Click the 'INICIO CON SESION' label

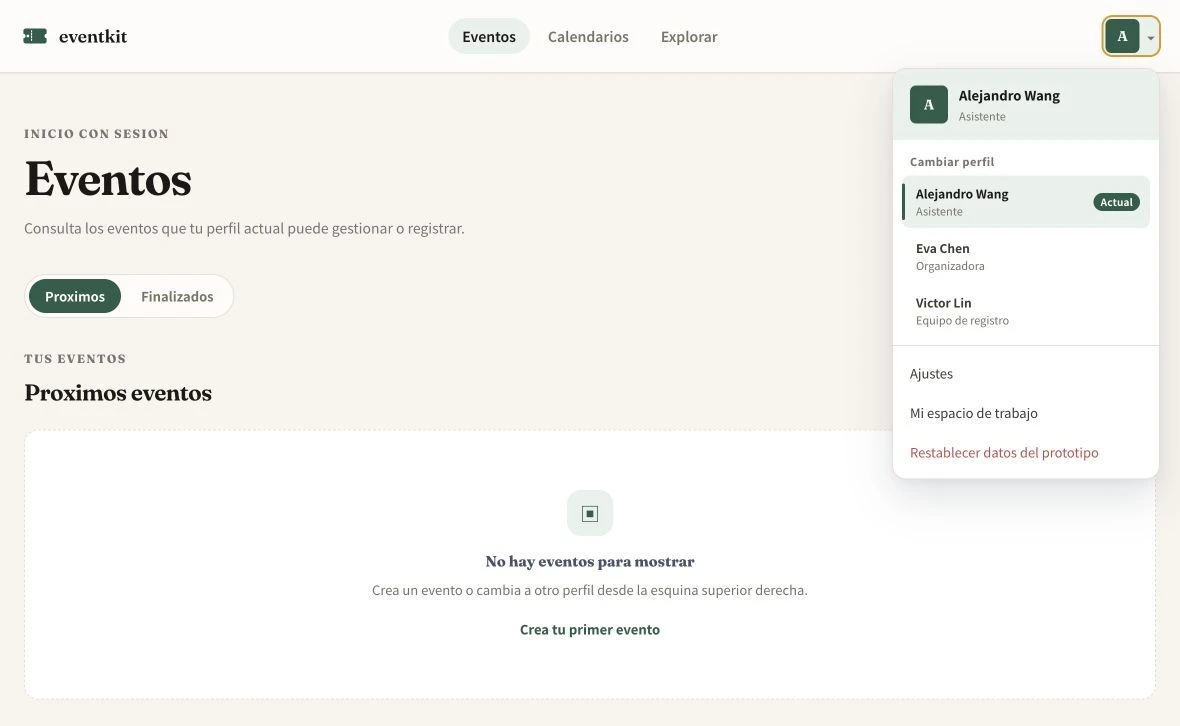click(96, 134)
